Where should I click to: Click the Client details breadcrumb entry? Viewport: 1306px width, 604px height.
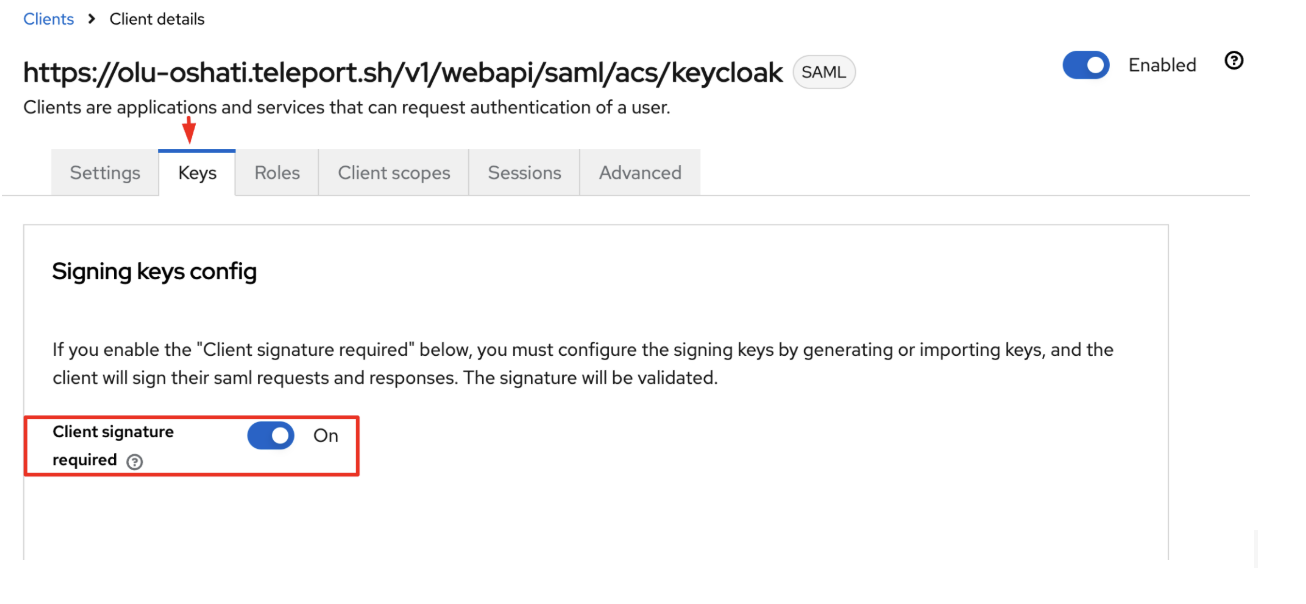coord(156,18)
